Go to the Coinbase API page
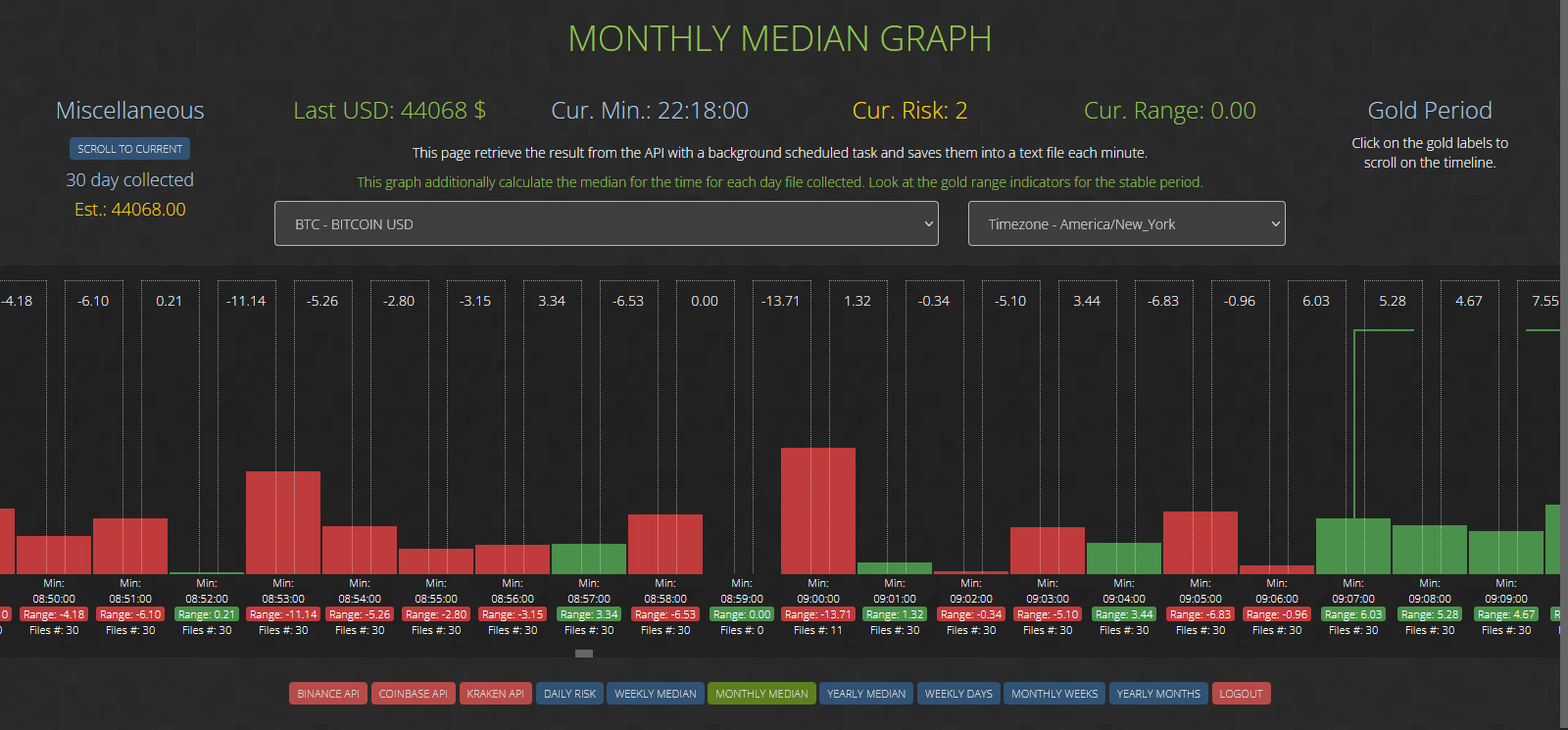Viewport: 1568px width, 730px height. coord(413,694)
